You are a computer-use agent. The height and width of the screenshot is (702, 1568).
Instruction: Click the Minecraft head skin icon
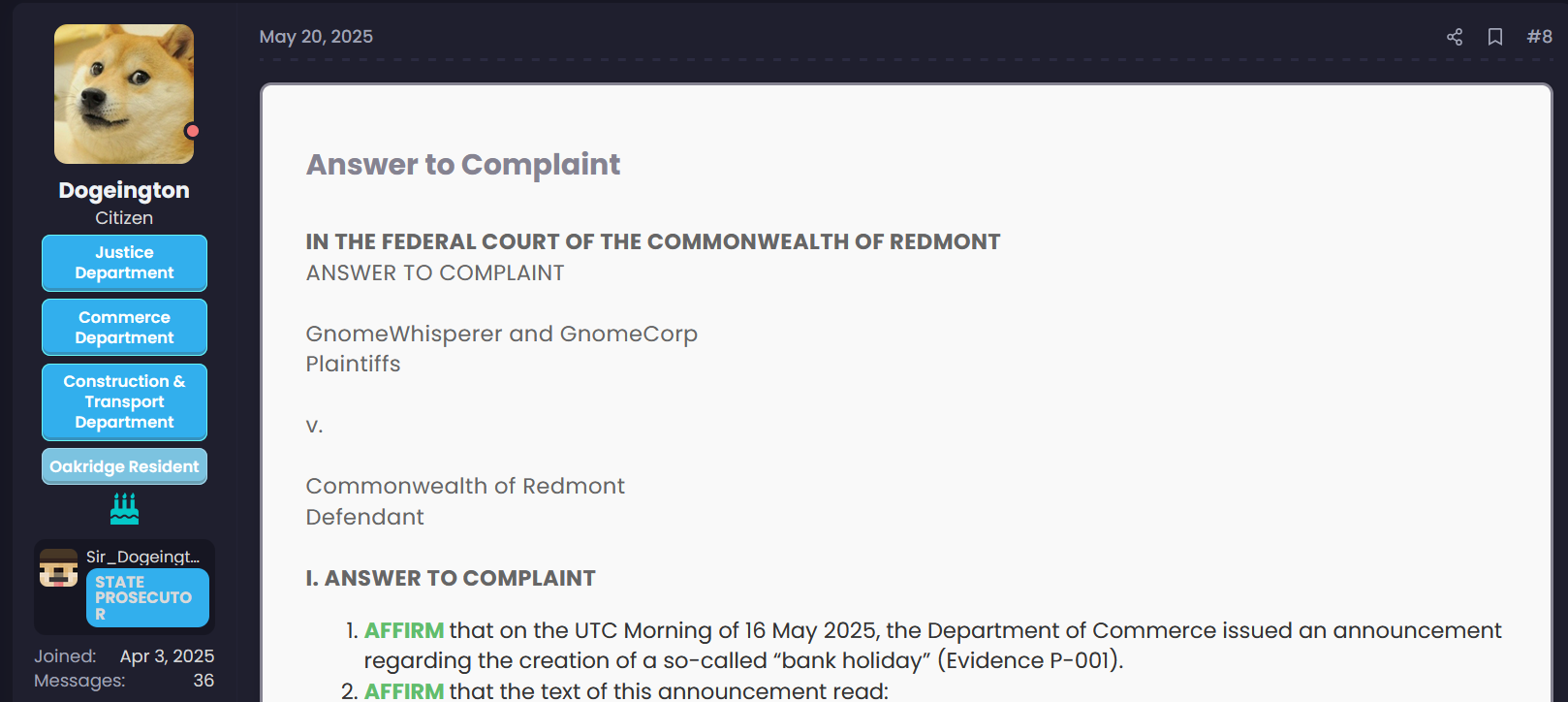click(58, 568)
